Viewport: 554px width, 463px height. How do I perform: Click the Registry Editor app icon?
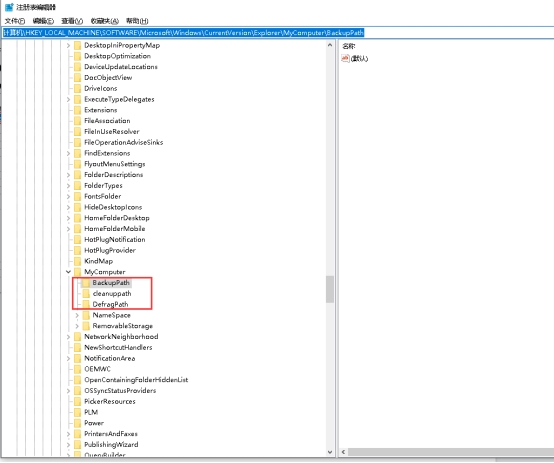pos(9,7)
